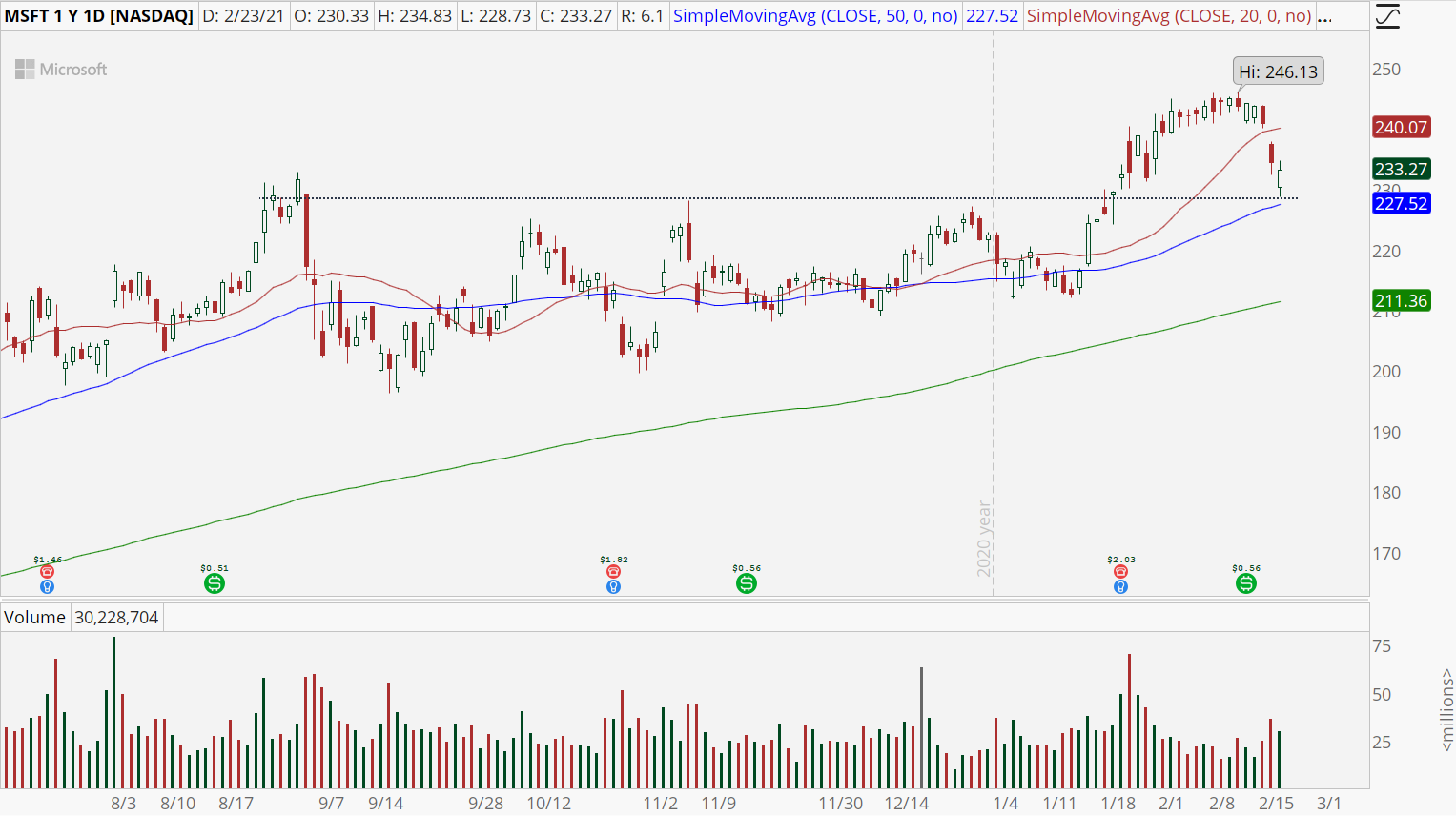The image size is (1456, 816).
Task: Click the MSFT 1 Y 1D [NASDAQ] symbol label
Action: point(98,16)
